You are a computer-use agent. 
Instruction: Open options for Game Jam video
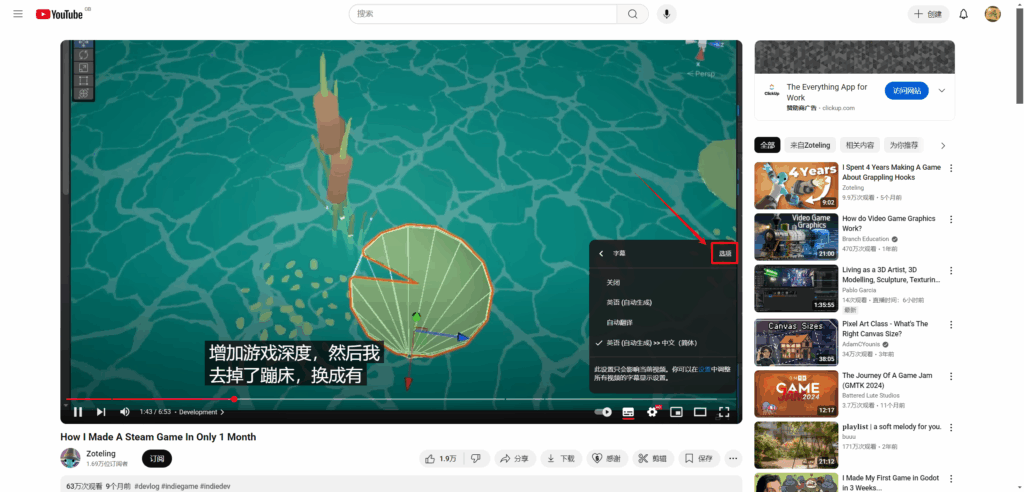pos(951,376)
